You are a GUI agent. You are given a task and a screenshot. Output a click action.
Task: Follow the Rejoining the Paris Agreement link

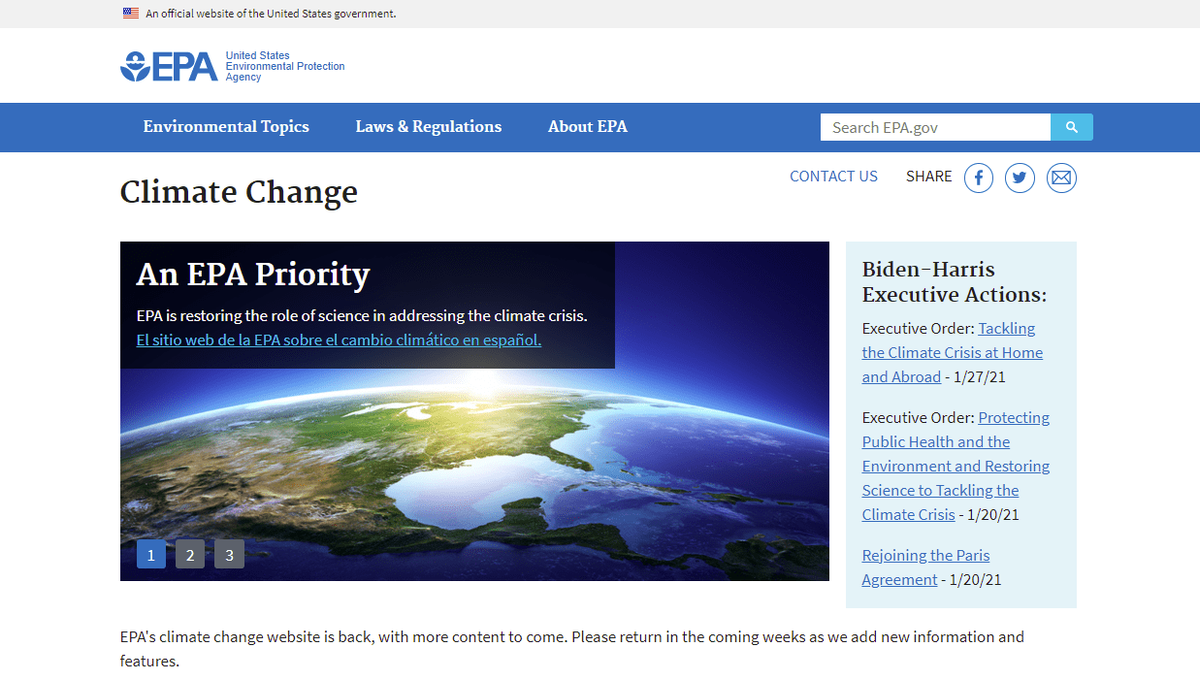click(x=925, y=555)
